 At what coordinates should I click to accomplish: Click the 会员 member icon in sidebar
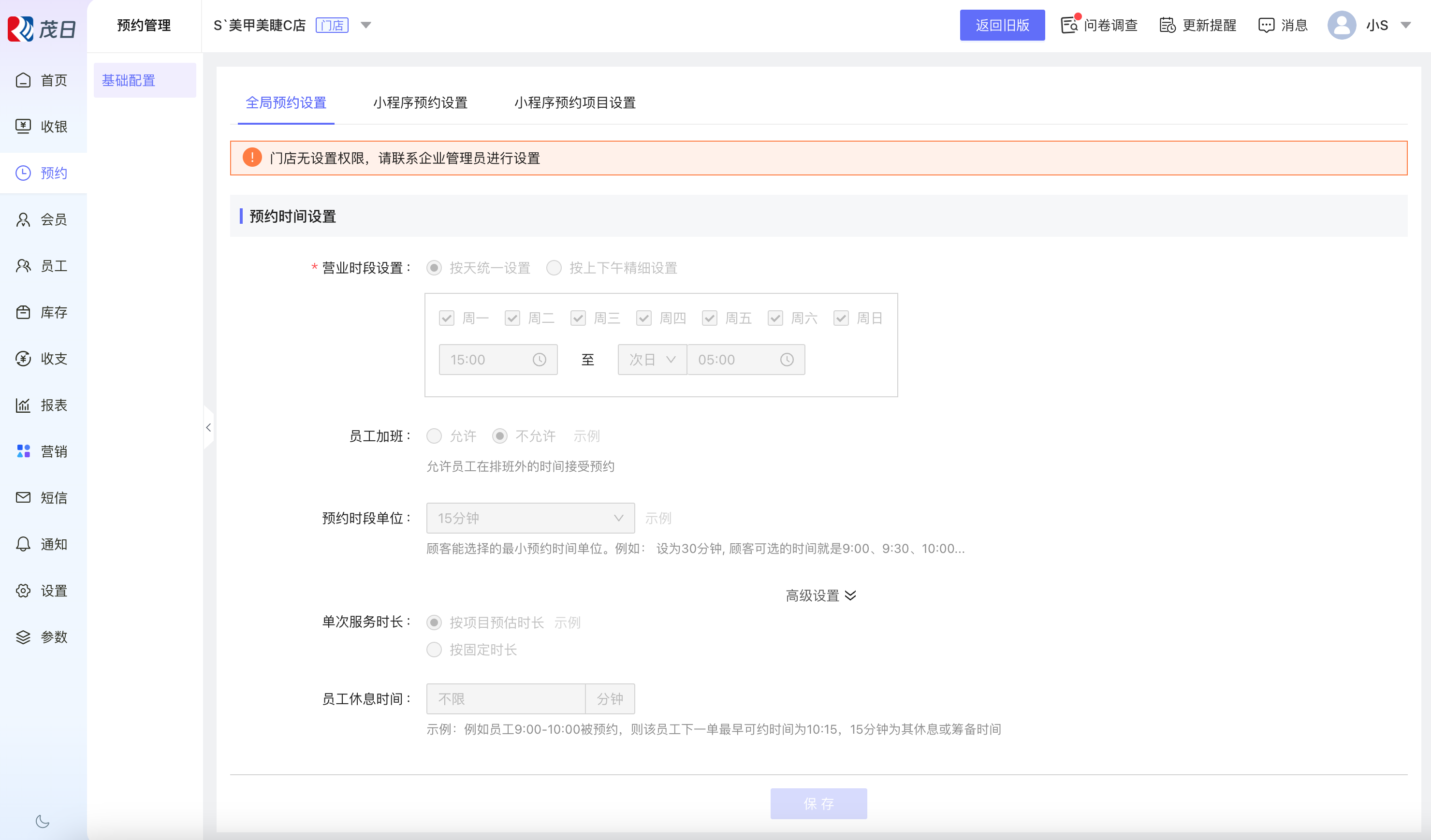23,219
